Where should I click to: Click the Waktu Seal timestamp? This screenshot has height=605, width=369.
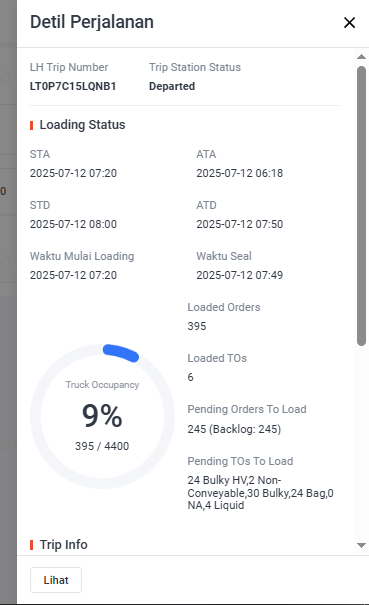240,275
